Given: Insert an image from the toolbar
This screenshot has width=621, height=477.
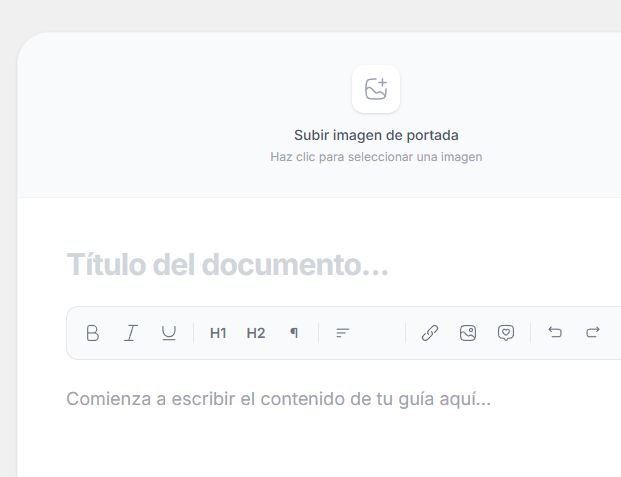Looking at the screenshot, I should (468, 333).
